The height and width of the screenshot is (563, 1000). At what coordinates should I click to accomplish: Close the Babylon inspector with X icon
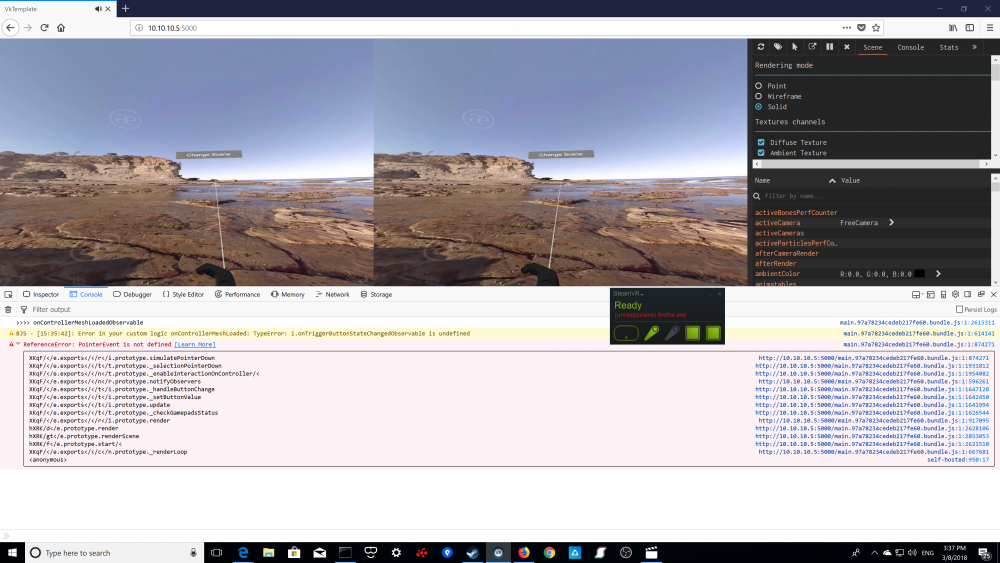(x=847, y=47)
